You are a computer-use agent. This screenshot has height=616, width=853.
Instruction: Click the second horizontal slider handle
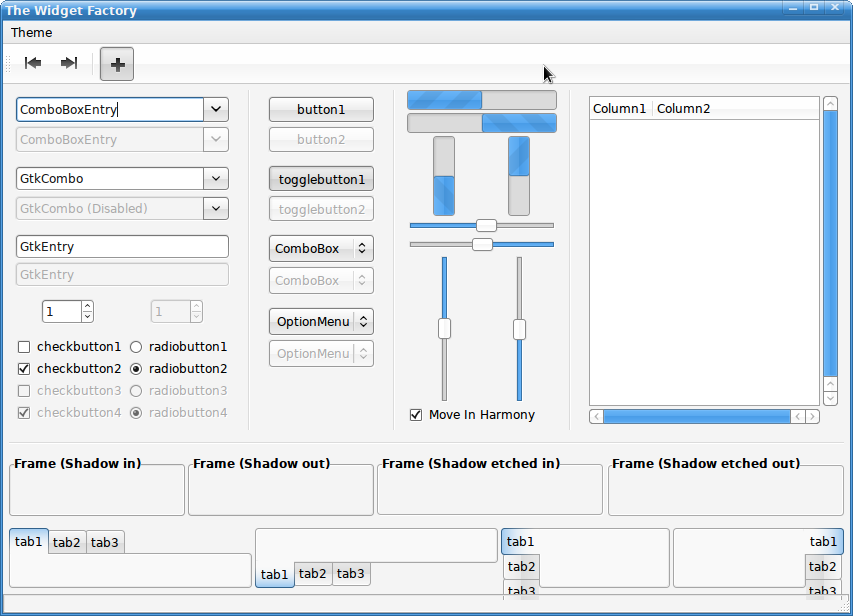[482, 244]
